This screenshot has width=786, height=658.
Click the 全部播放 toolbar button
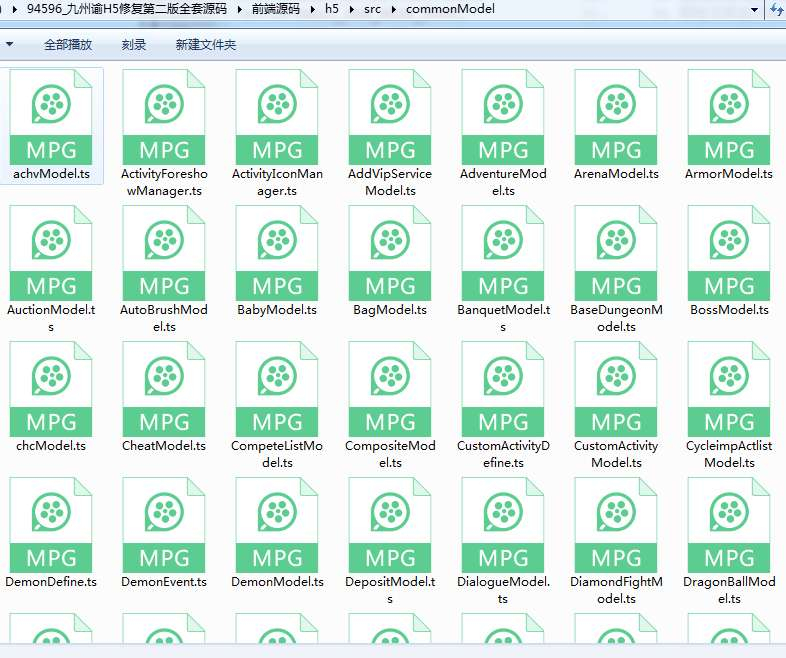(68, 45)
